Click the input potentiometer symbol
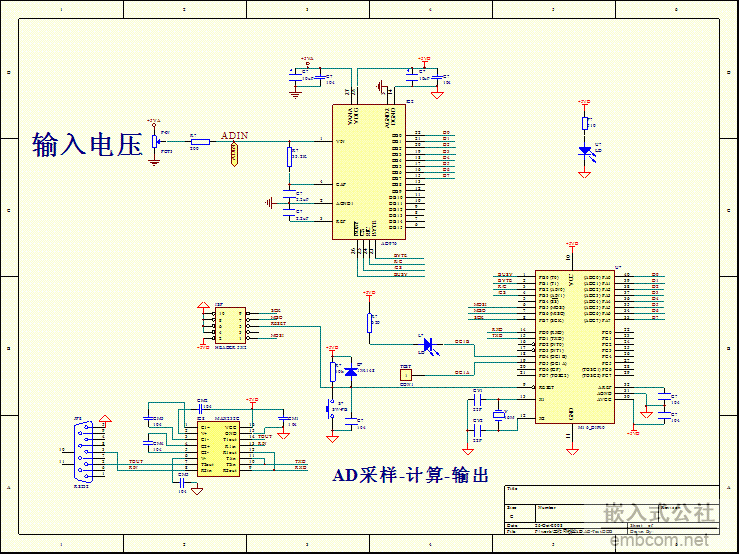The image size is (739, 554). pos(155,141)
